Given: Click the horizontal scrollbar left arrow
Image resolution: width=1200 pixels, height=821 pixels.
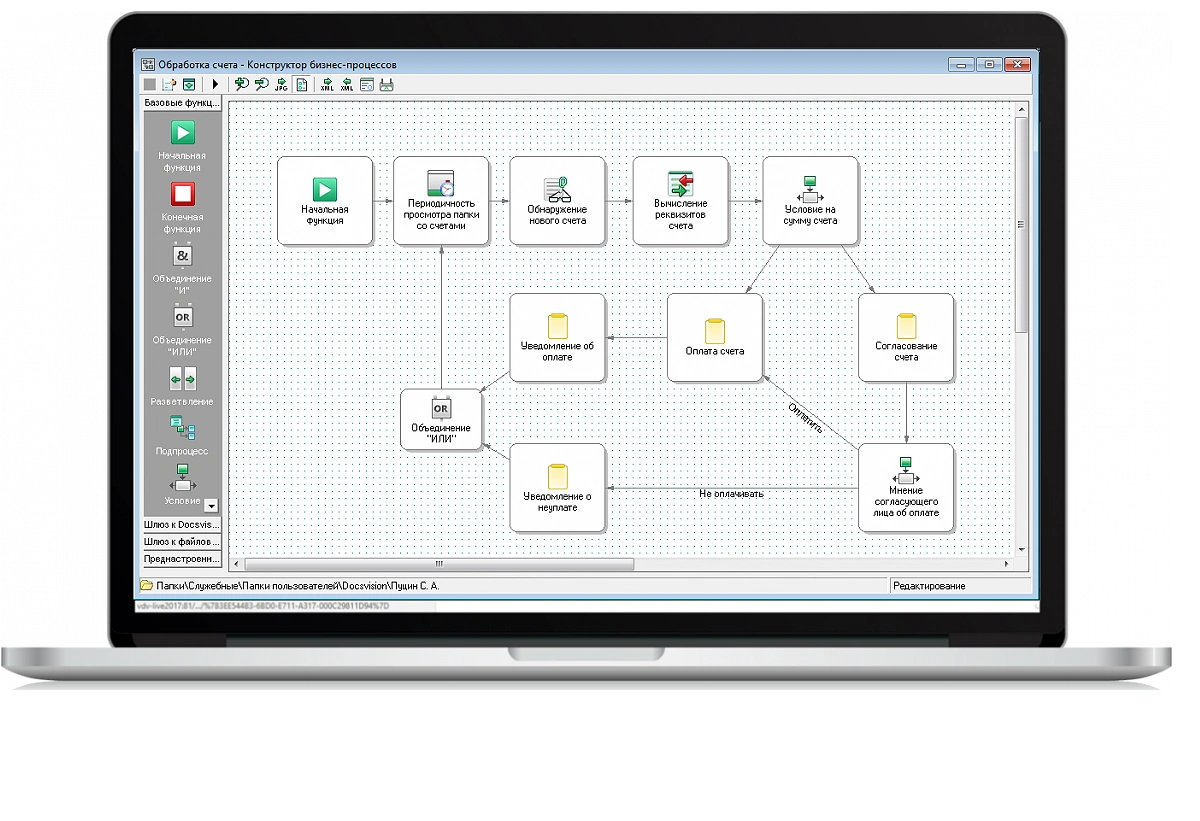Looking at the screenshot, I should (x=236, y=564).
